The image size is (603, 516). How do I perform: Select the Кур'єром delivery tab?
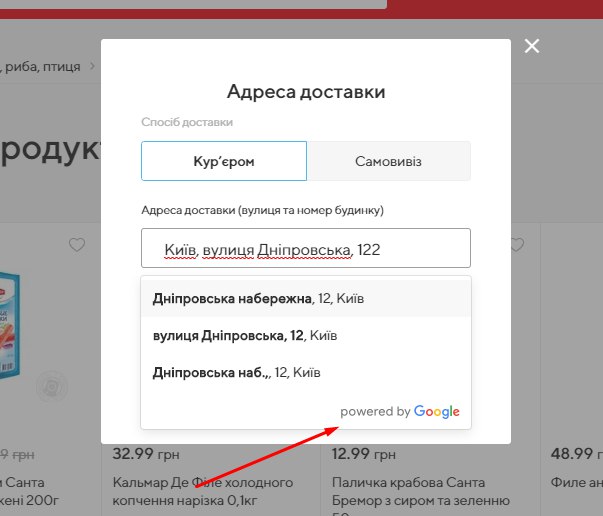[x=224, y=161]
